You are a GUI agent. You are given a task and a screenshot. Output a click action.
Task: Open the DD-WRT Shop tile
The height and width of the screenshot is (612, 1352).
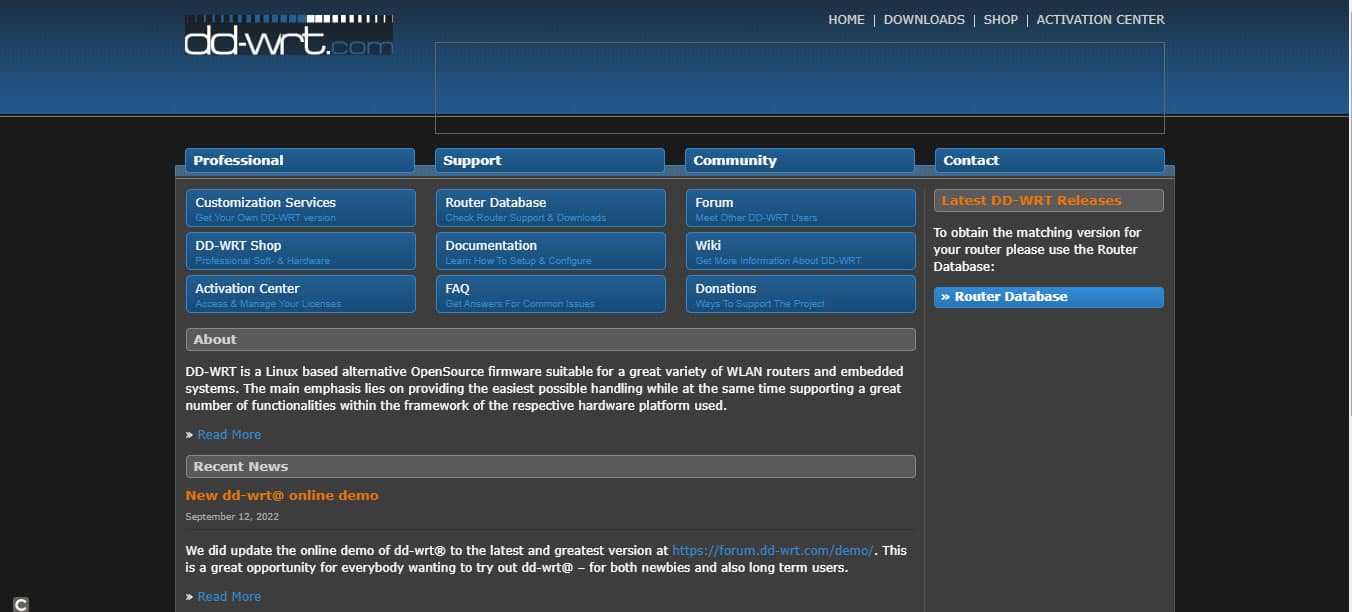[x=301, y=251]
